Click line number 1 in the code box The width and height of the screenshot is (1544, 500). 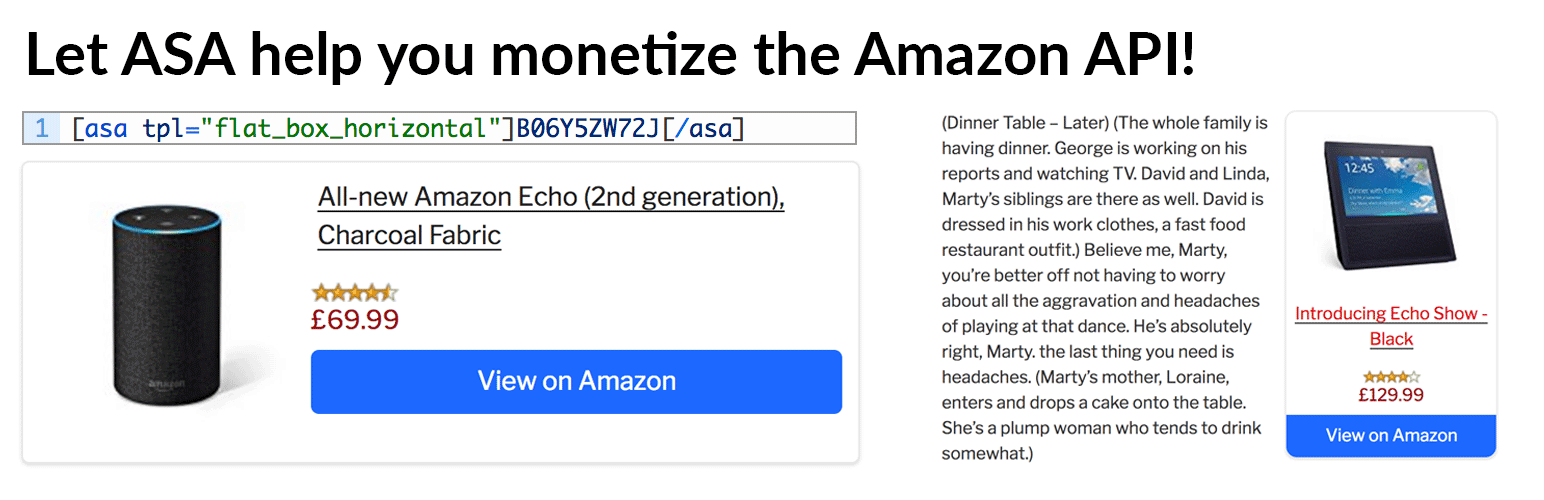41,128
